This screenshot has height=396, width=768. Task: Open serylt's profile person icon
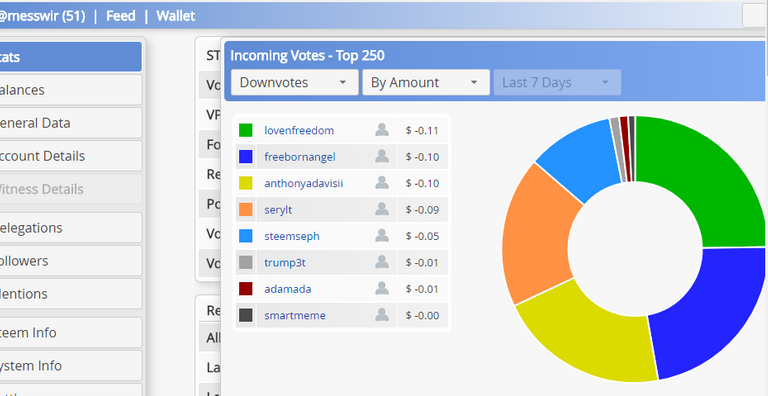tap(382, 209)
